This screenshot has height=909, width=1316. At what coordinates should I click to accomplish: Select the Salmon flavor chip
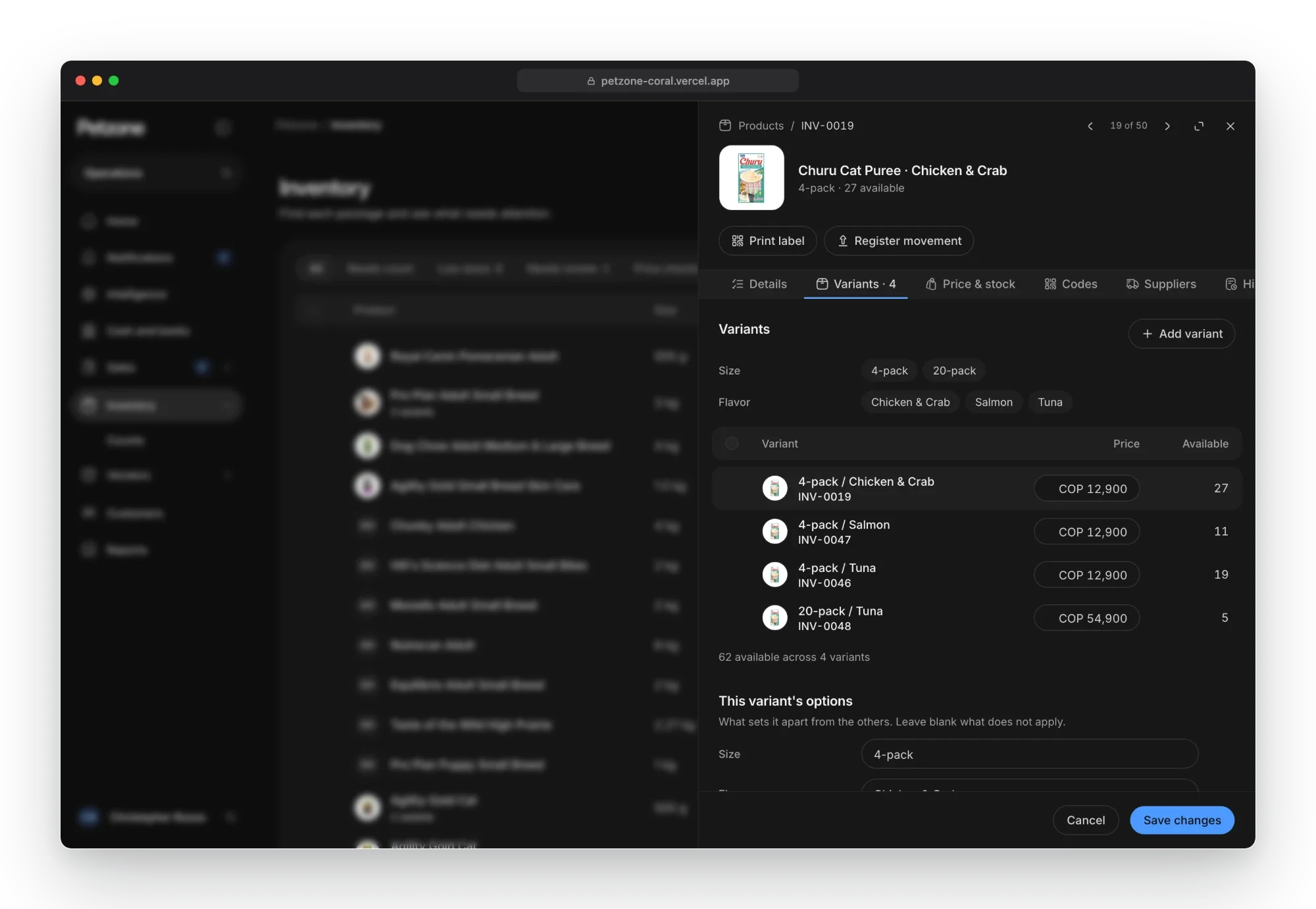[994, 402]
